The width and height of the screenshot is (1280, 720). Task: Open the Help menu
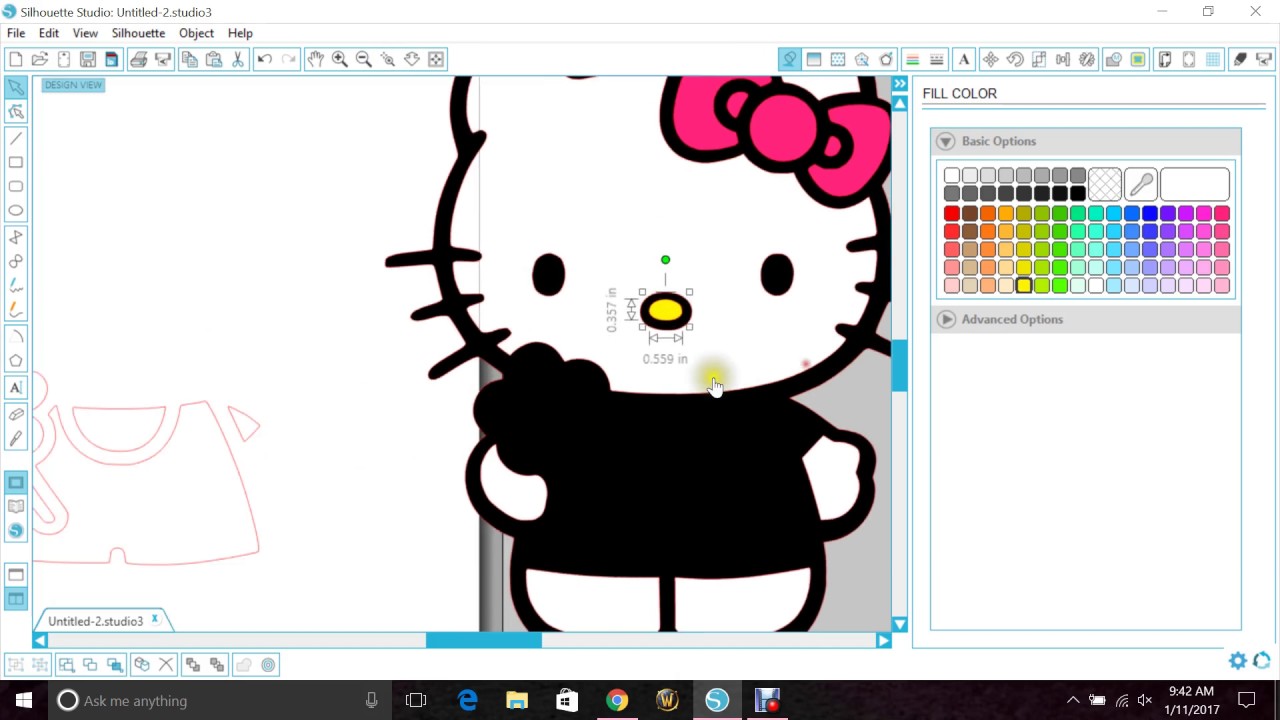click(x=240, y=33)
